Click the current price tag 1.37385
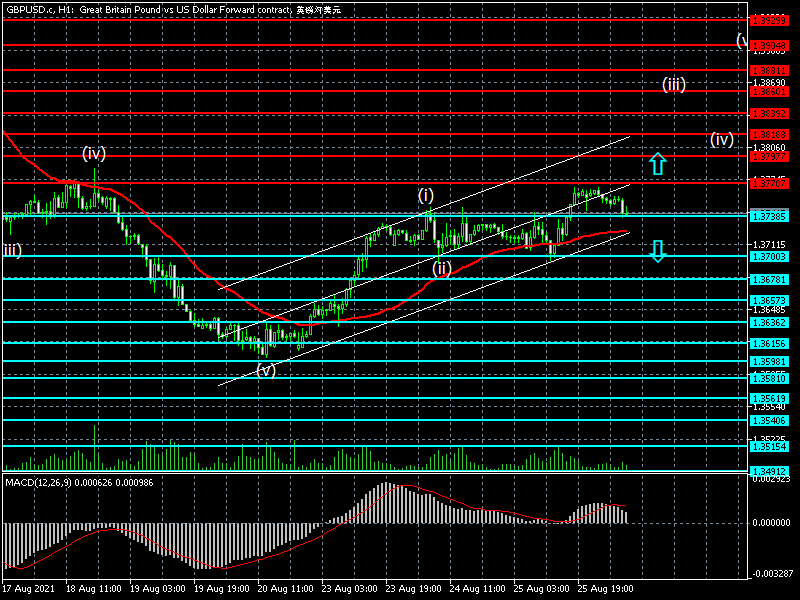This screenshot has height=600, width=800. click(773, 216)
